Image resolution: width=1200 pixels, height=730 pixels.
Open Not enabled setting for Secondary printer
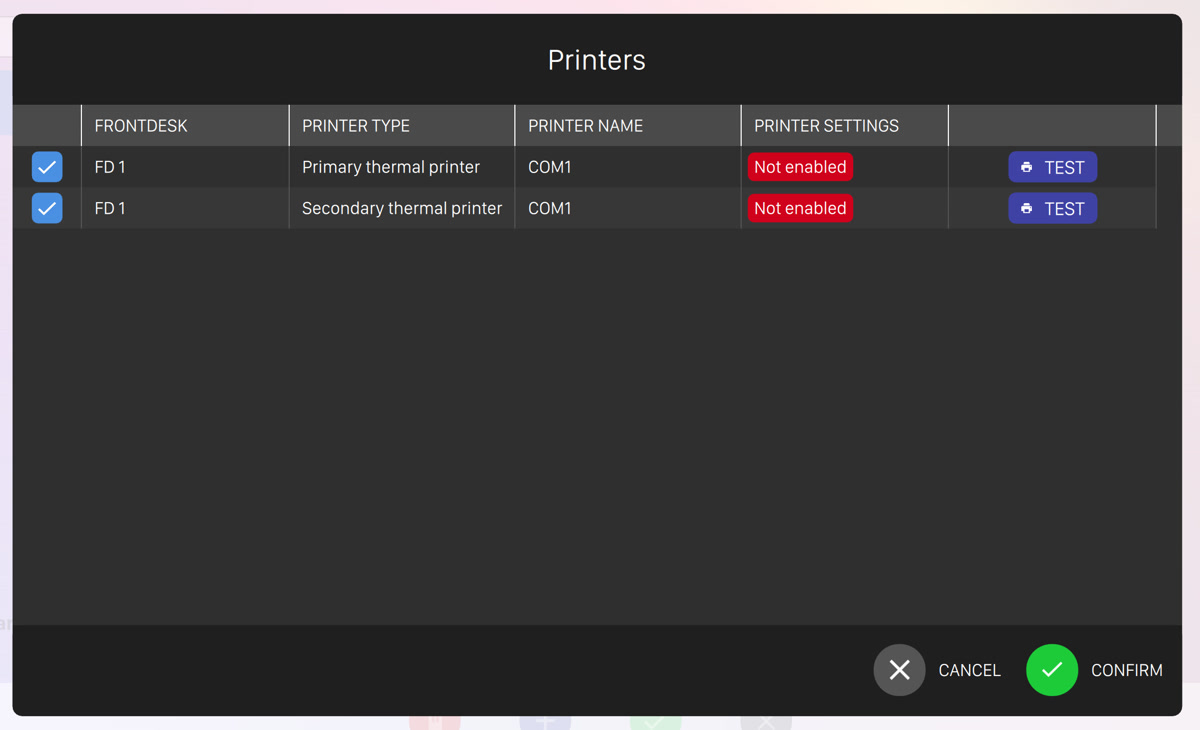pyautogui.click(x=800, y=208)
